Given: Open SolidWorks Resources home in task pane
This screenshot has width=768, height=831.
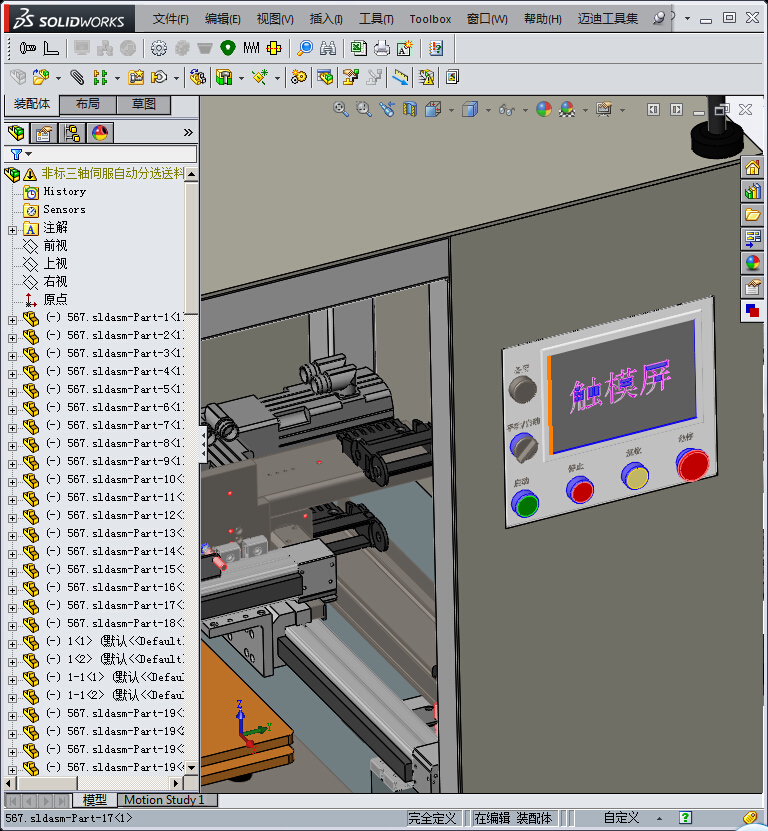Looking at the screenshot, I should [x=752, y=167].
